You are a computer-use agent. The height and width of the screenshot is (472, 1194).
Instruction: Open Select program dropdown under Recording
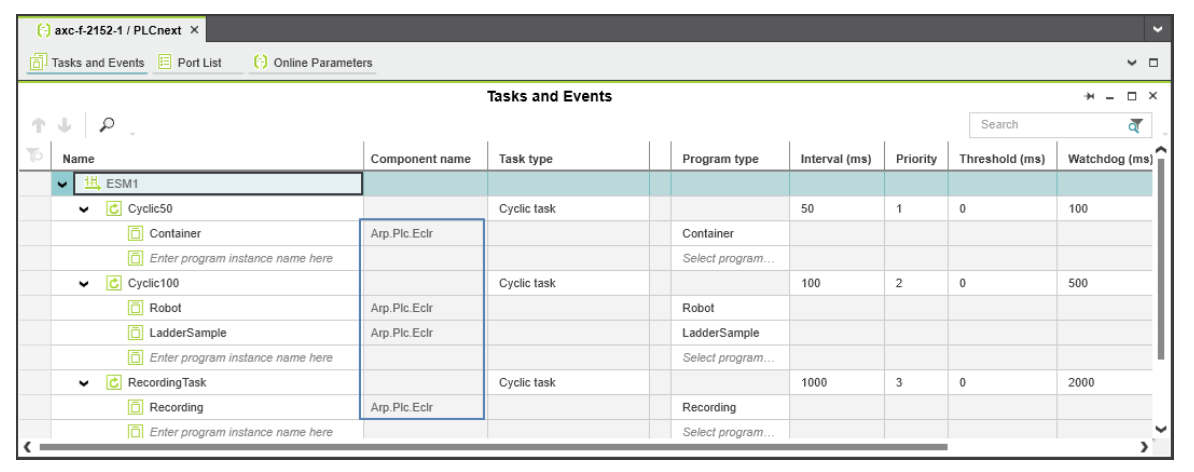pos(729,432)
